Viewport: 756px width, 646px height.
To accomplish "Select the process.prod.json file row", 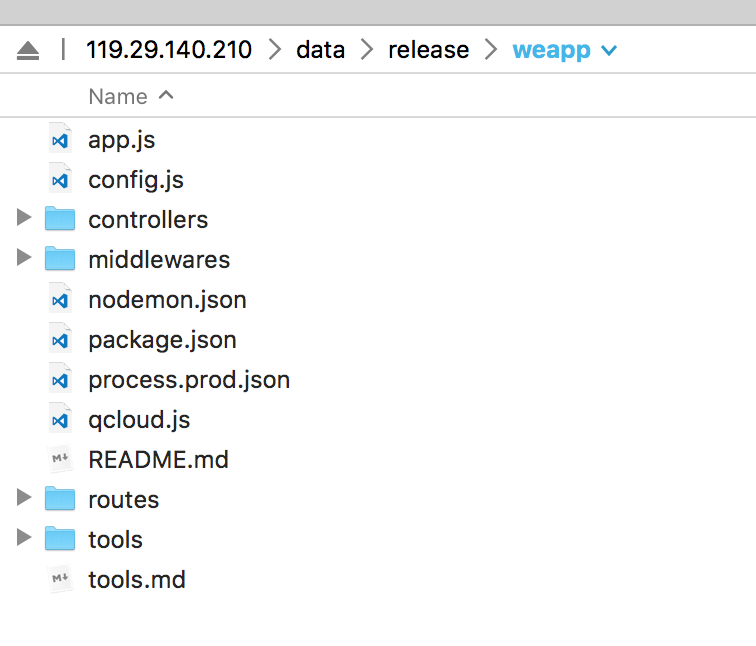I will click(x=378, y=379).
